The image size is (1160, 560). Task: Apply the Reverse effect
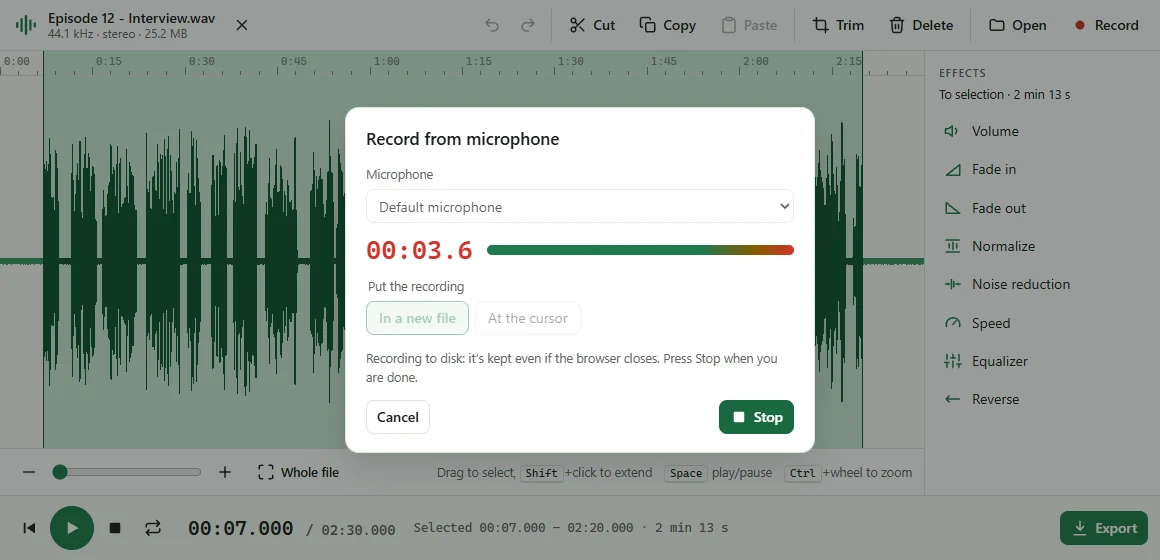[1042, 399]
